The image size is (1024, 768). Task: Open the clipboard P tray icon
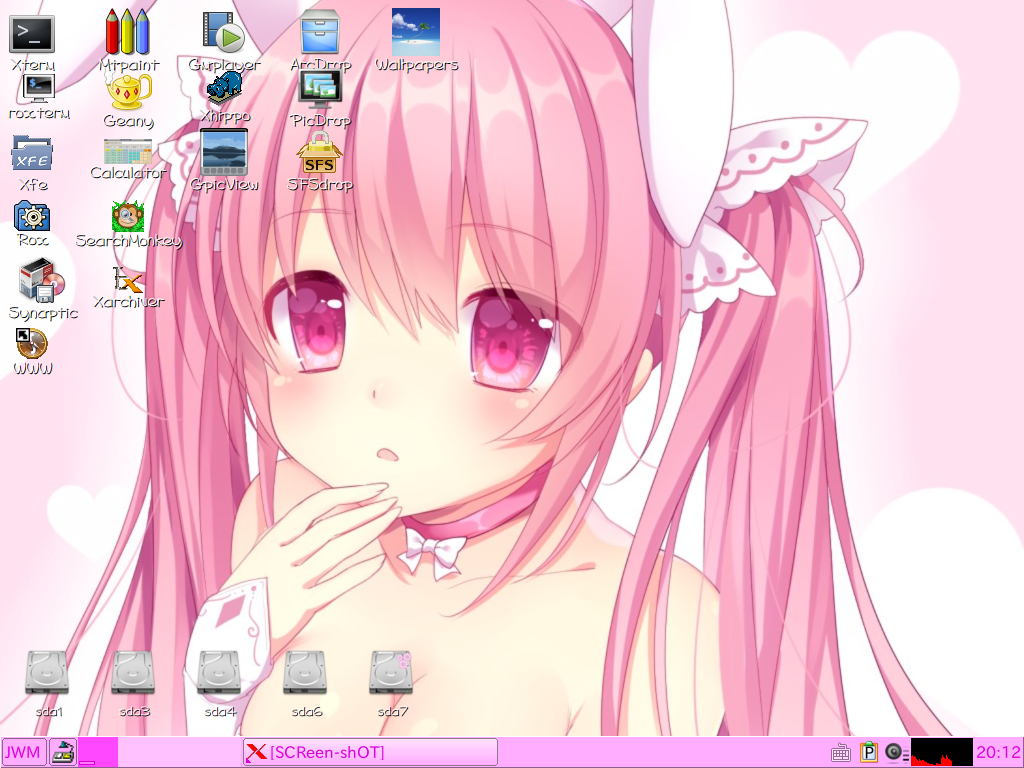pos(868,752)
